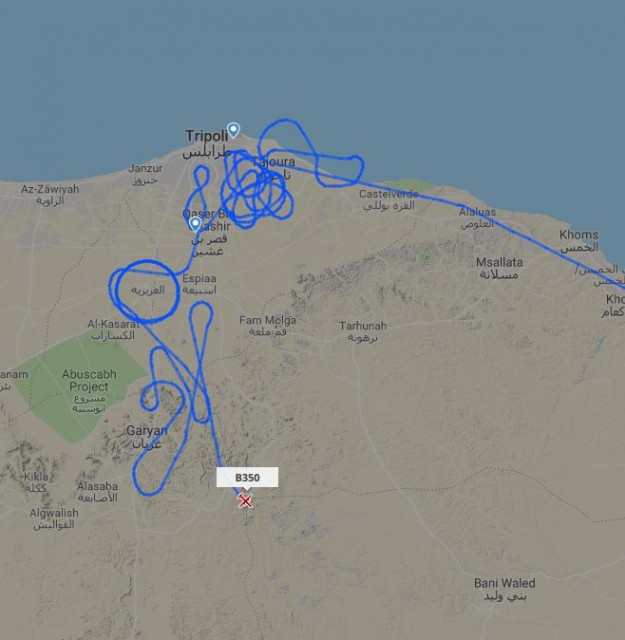Click the Espiaa town label
Viewport: 625px width, 640px height.
coord(199,279)
